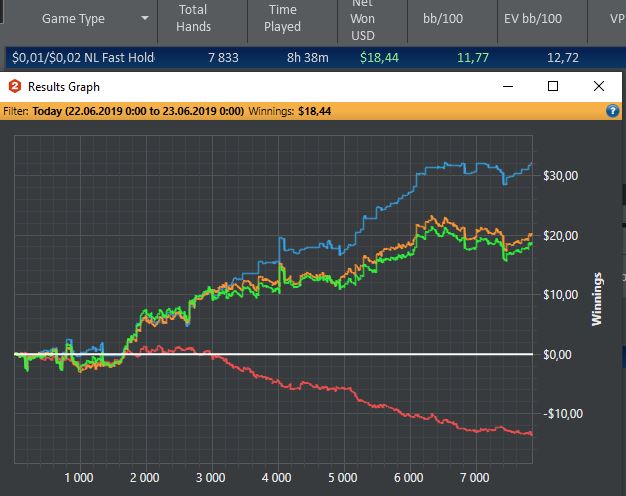This screenshot has height=496, width=626.
Task: Click the 12,72 EV bb/100 cell
Action: [x=563, y=58]
